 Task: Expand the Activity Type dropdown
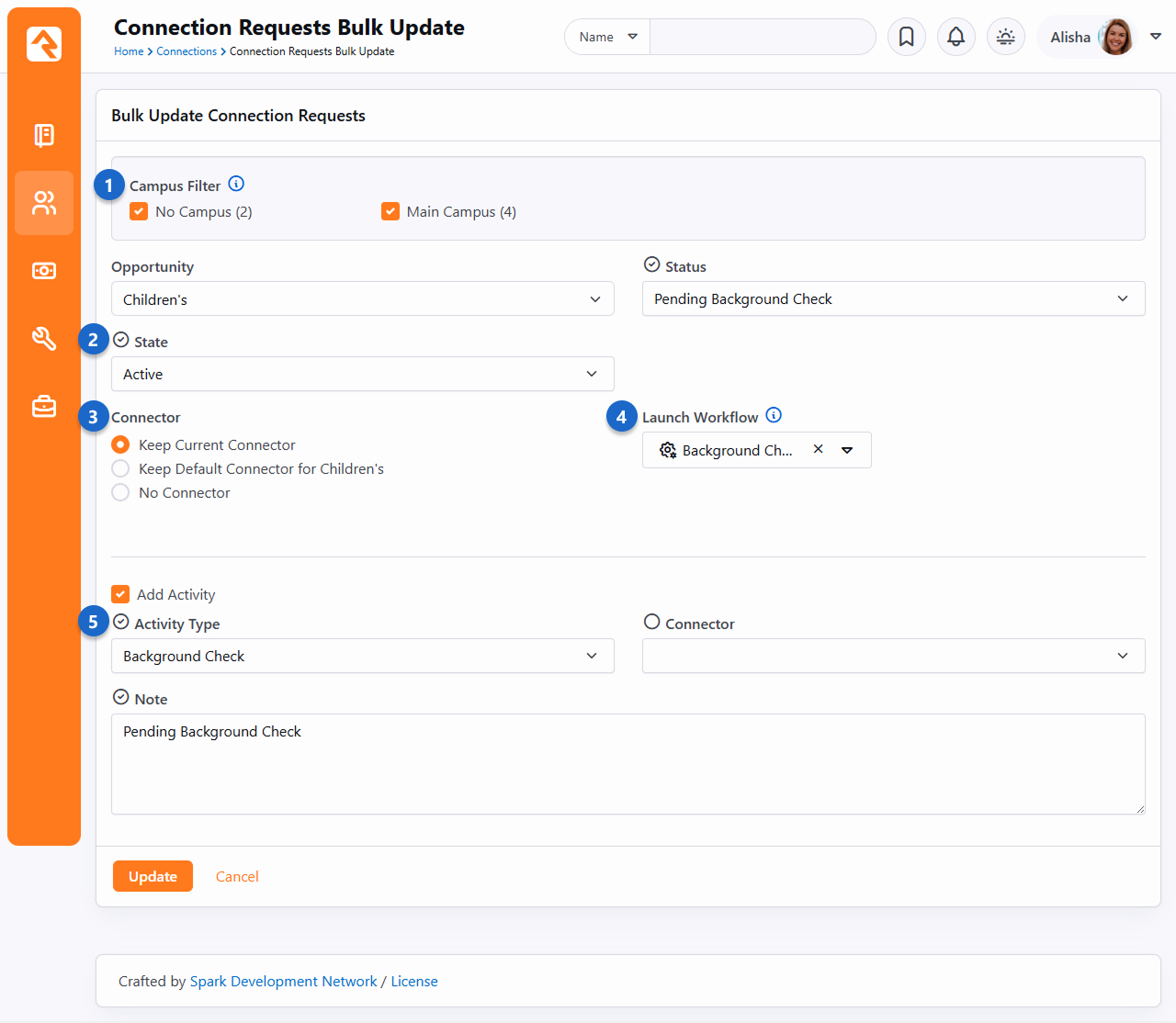pyautogui.click(x=362, y=656)
